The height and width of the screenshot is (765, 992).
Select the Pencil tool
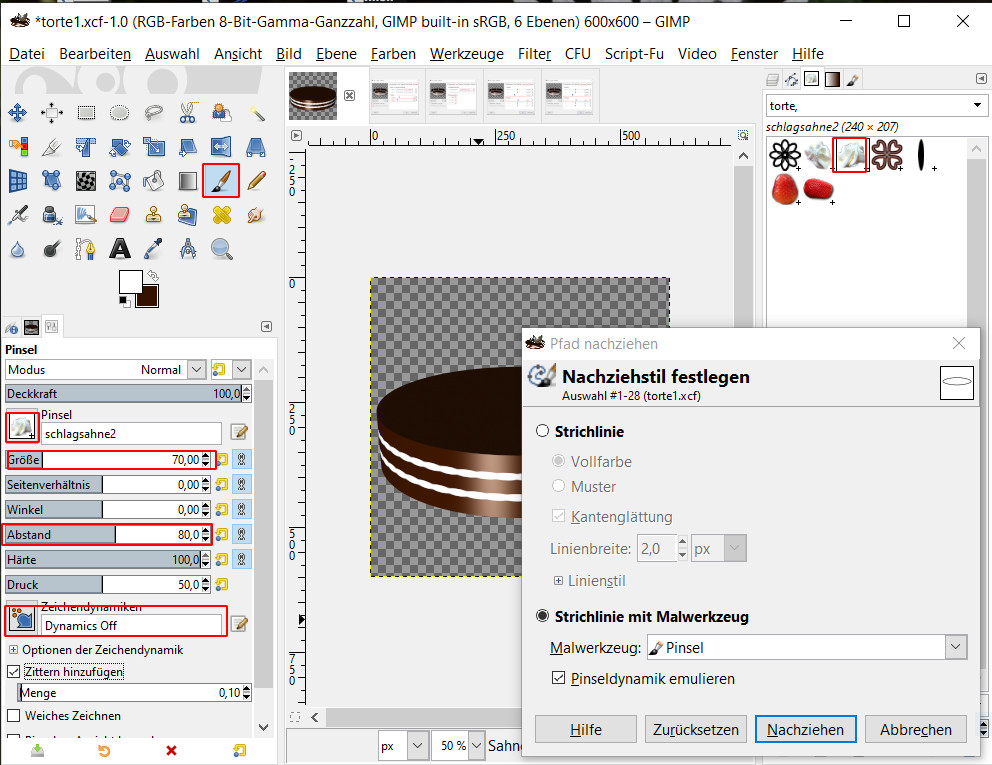click(x=256, y=180)
